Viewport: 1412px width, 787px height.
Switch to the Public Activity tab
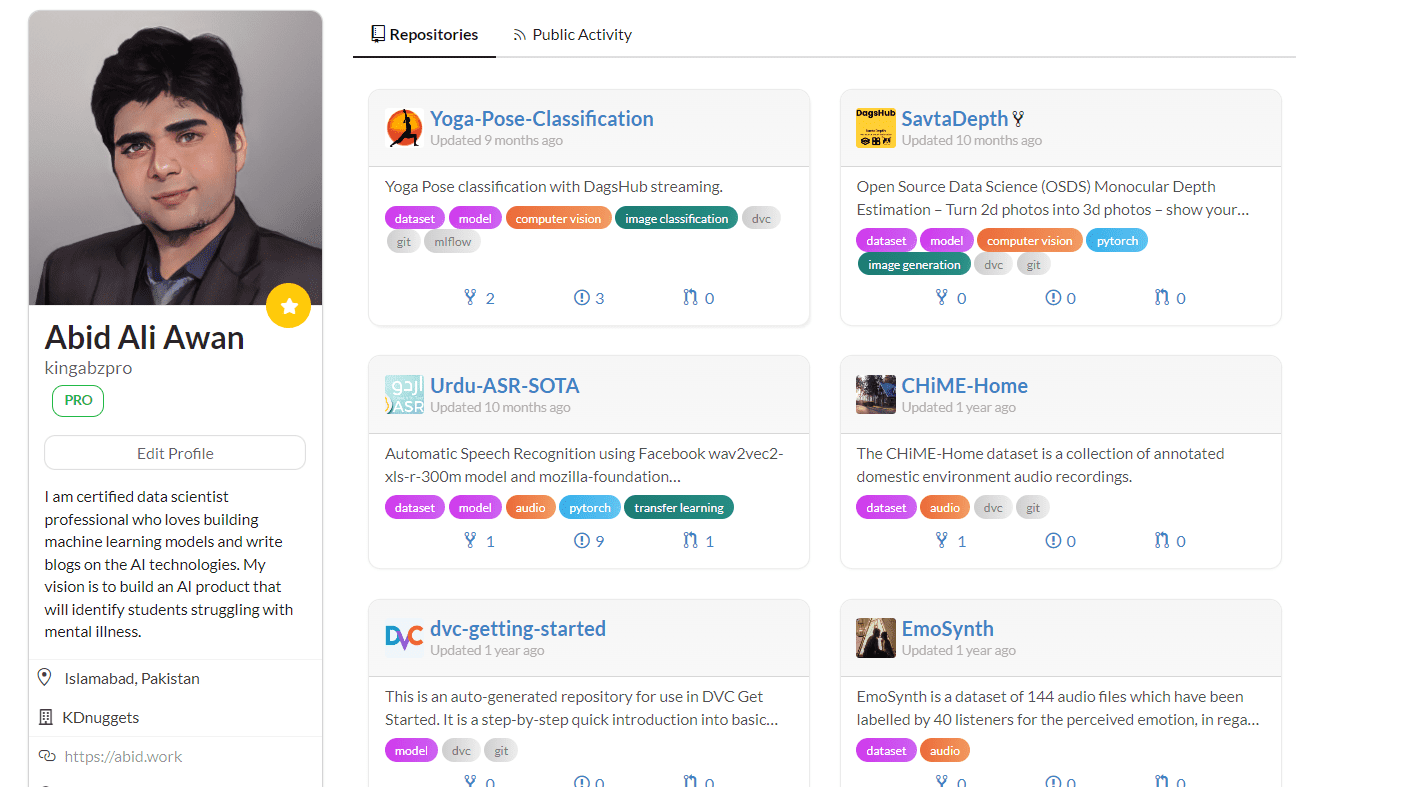pyautogui.click(x=572, y=34)
